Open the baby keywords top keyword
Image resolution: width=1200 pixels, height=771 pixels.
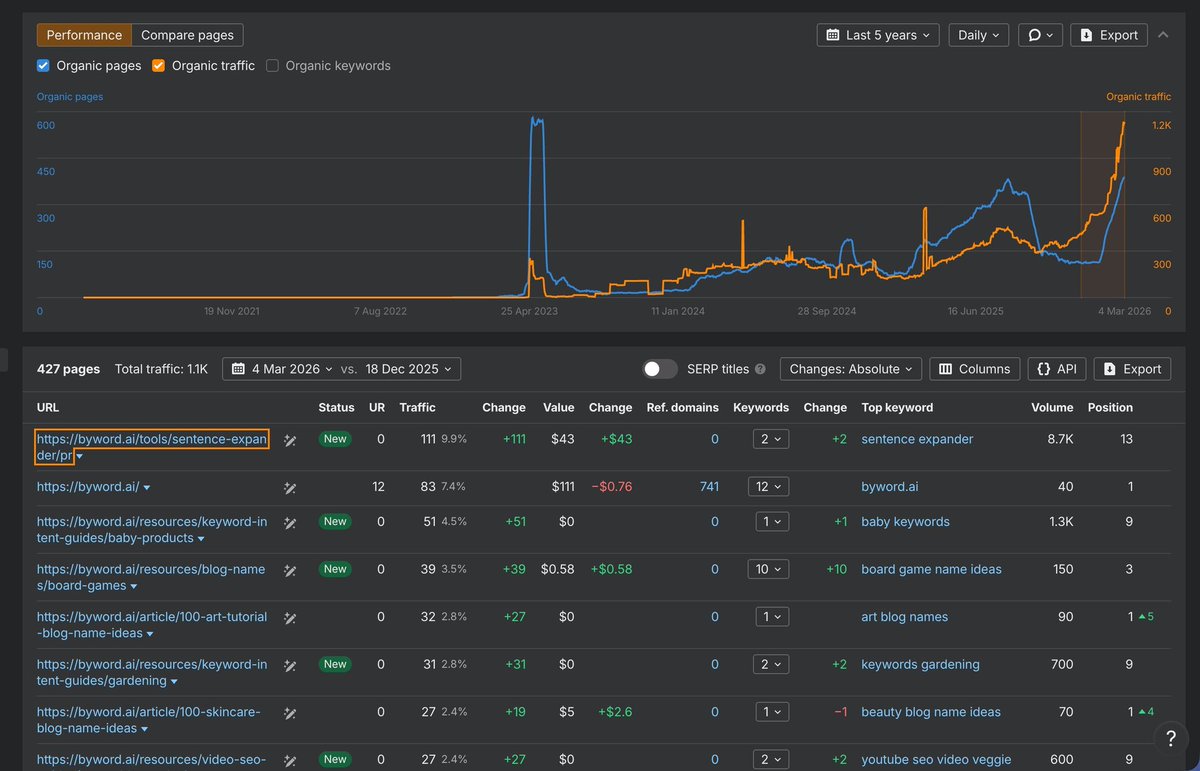pos(905,522)
